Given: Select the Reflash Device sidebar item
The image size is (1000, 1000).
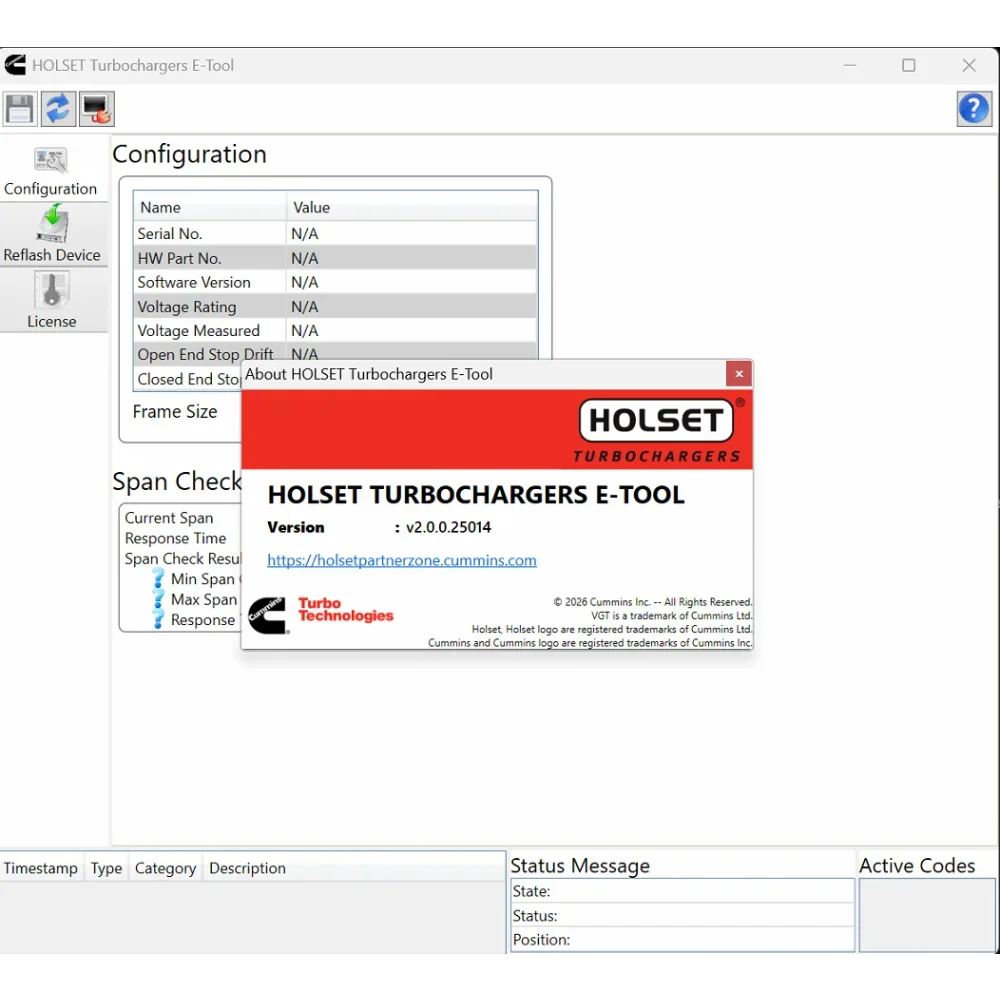Looking at the screenshot, I should coord(52,234).
